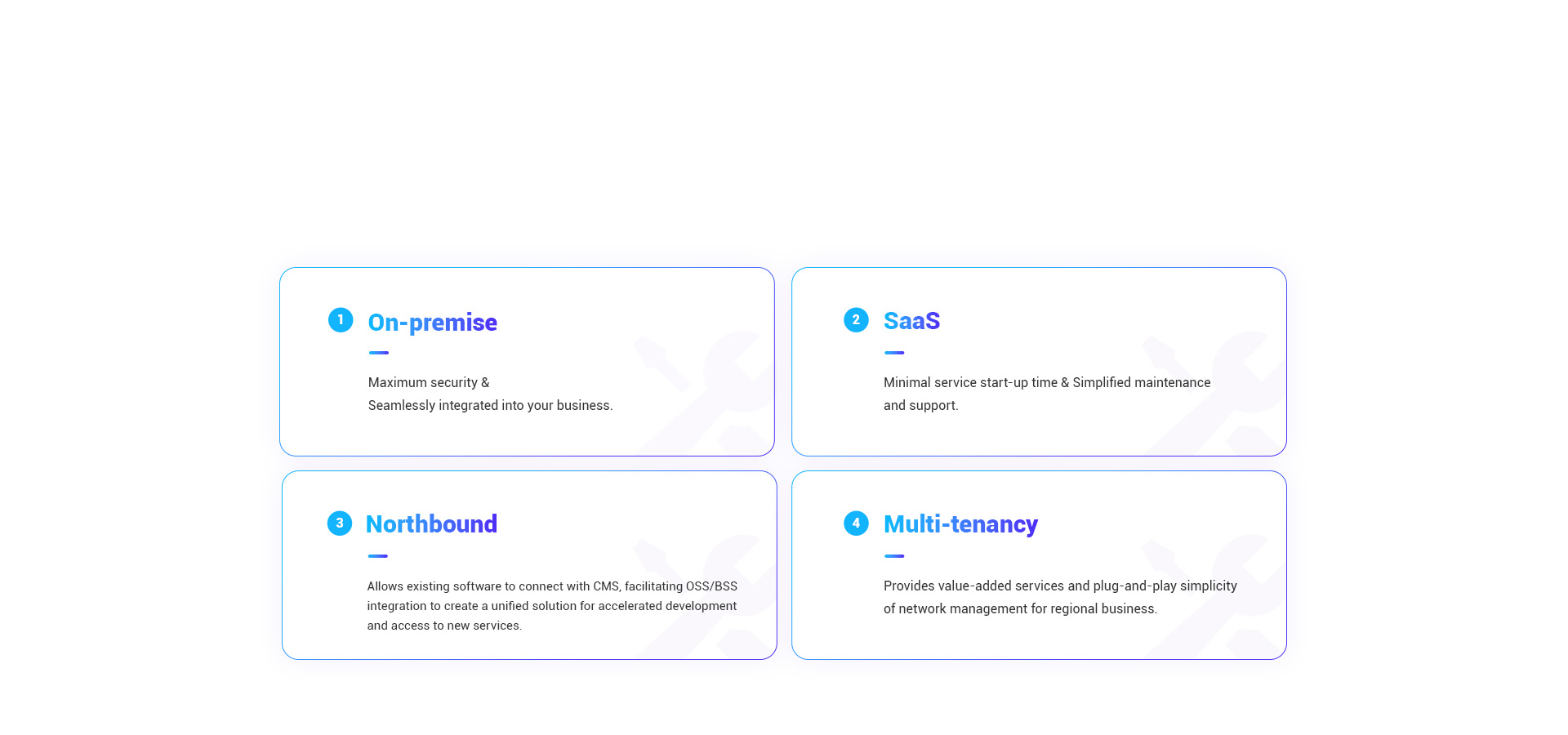
Task: Click the number 2 circle badge
Action: 856,320
